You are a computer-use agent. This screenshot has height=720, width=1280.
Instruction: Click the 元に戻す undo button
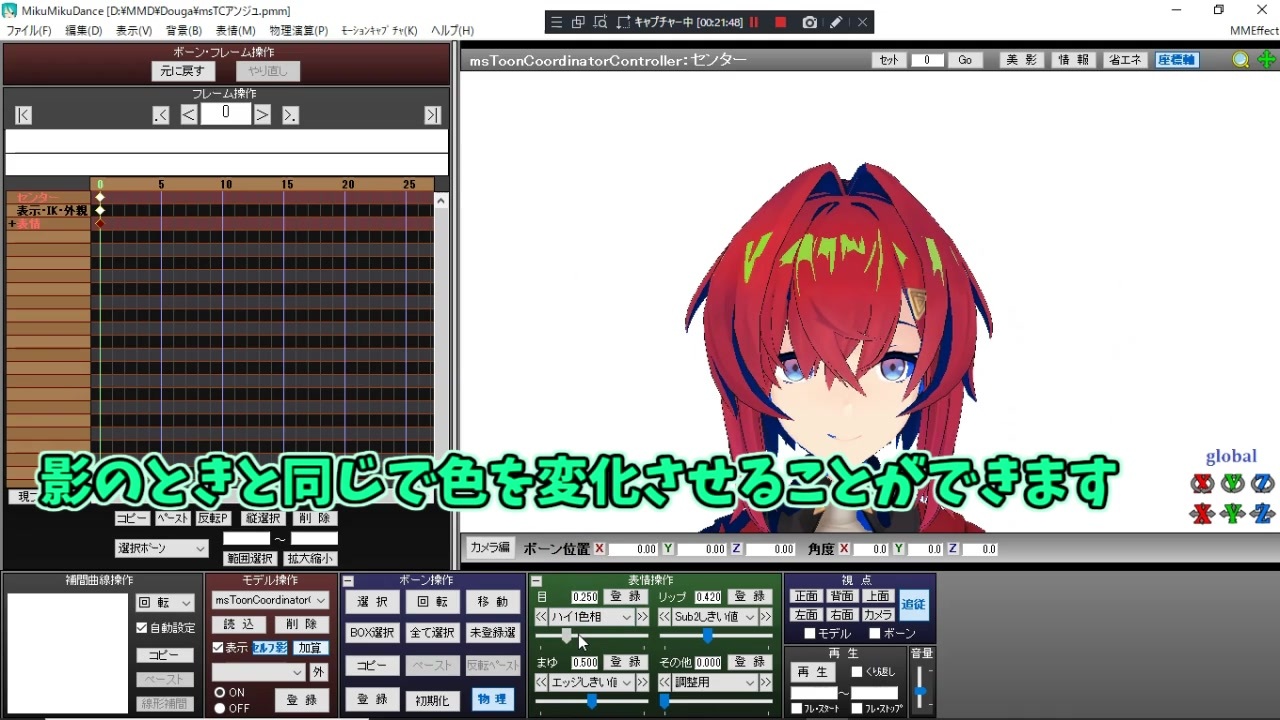pos(182,71)
